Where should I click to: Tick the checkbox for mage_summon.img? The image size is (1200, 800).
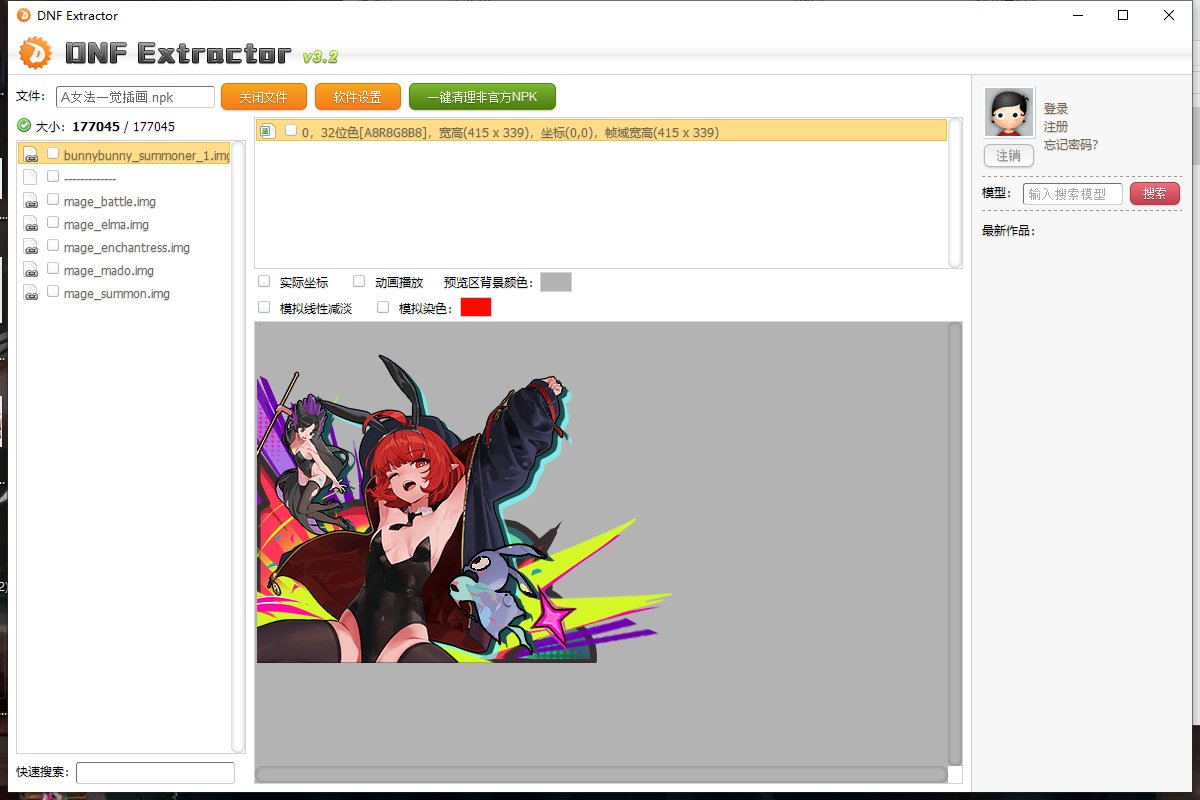click(x=53, y=292)
